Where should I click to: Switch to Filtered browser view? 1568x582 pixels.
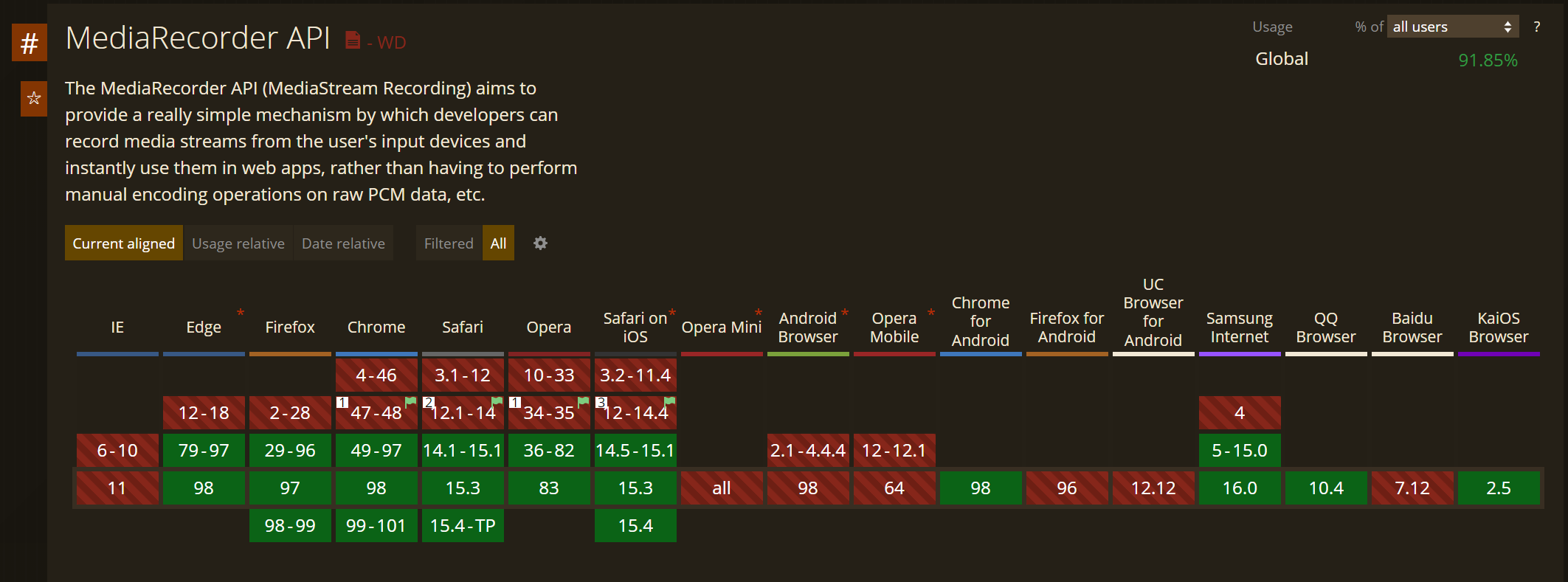coord(449,243)
